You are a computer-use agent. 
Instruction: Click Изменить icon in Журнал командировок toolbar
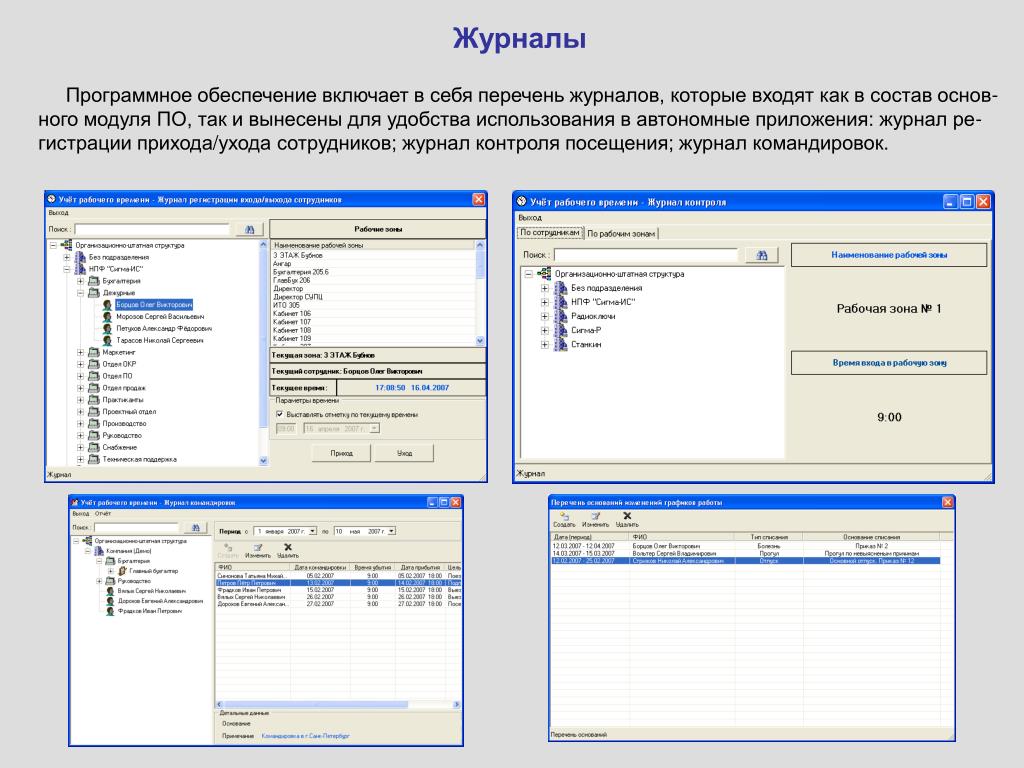(258, 547)
